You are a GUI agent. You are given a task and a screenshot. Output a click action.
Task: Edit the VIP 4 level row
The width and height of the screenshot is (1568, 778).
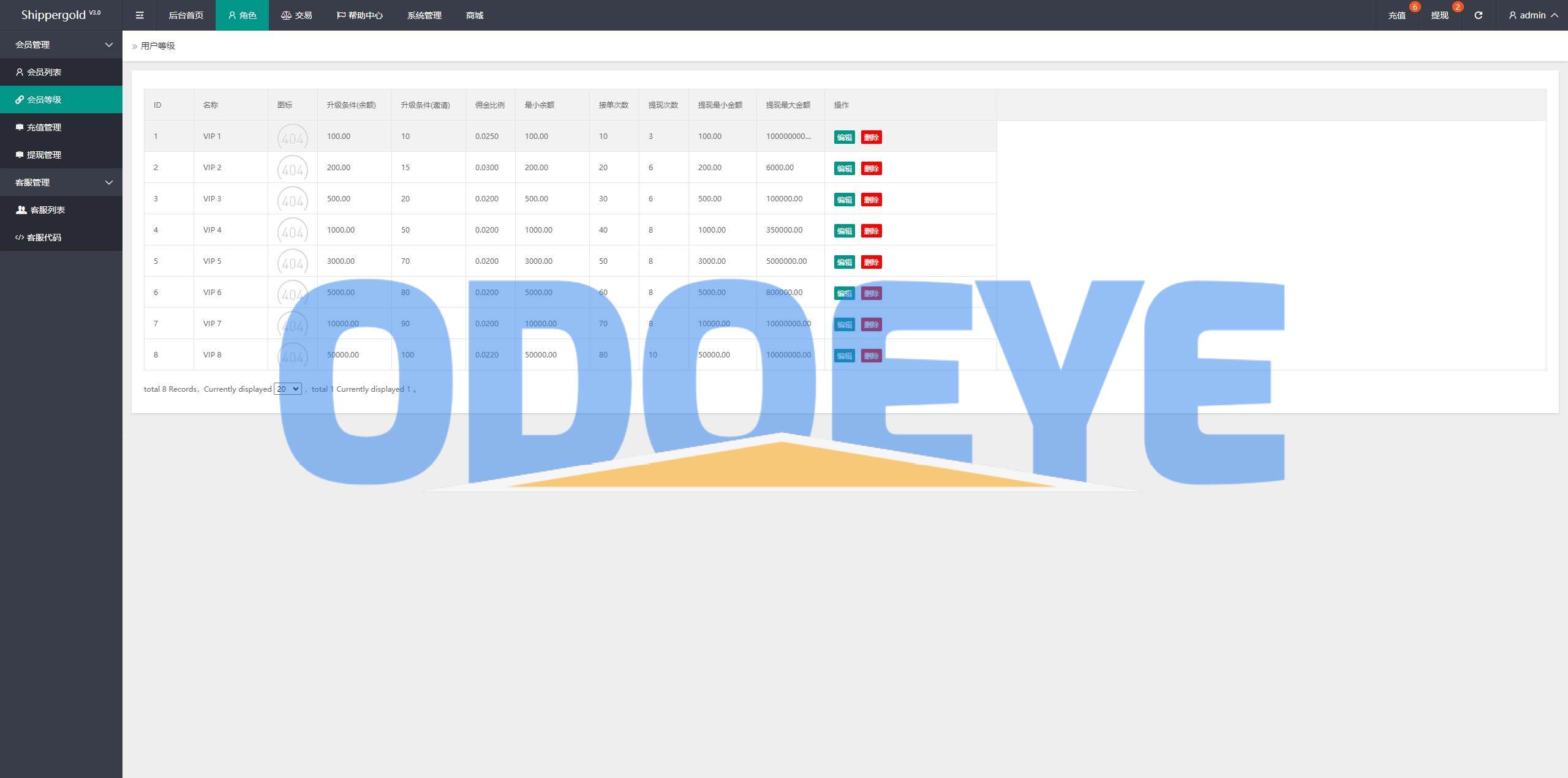coord(844,231)
